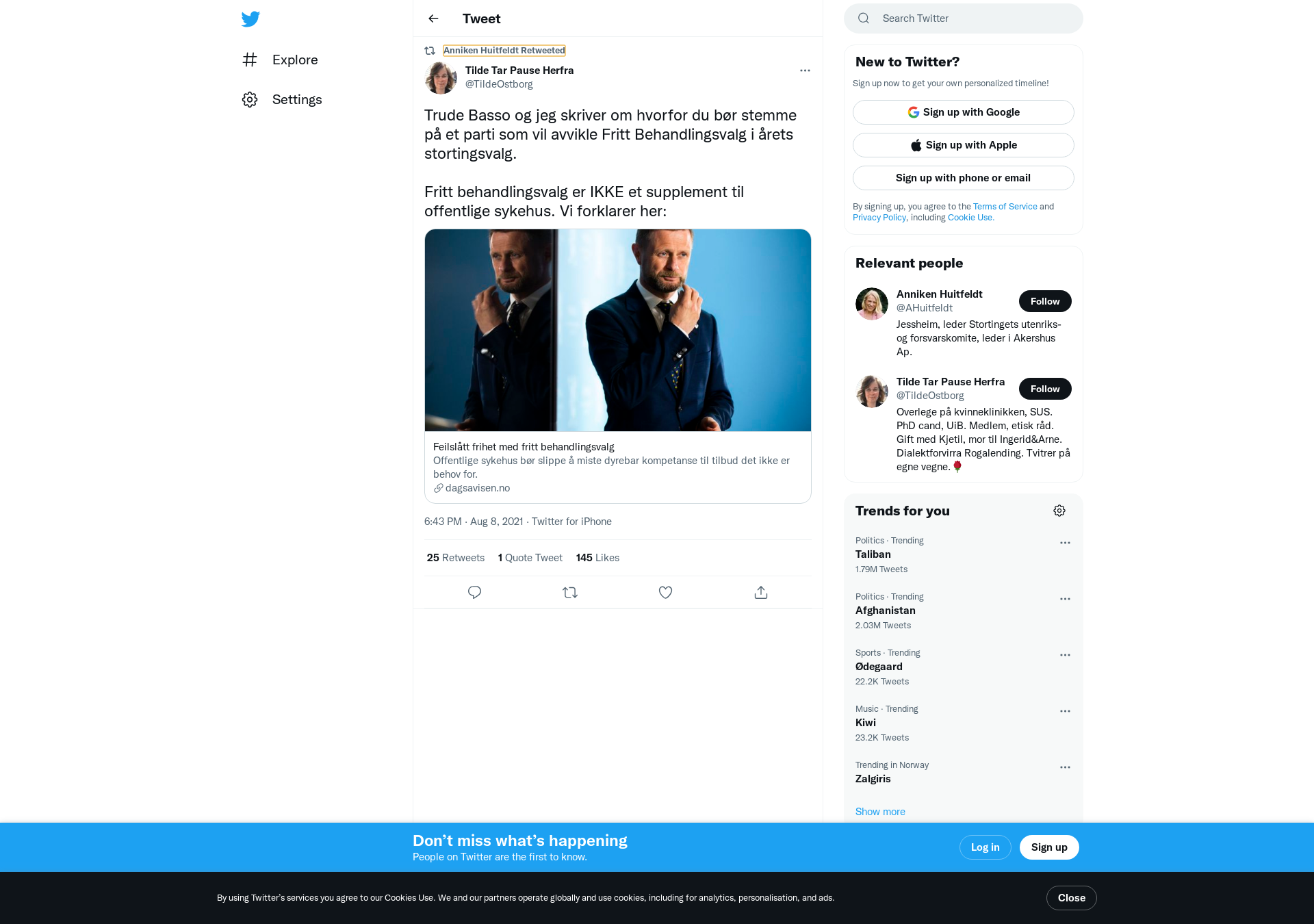Go back with the arrow icon

tap(433, 18)
